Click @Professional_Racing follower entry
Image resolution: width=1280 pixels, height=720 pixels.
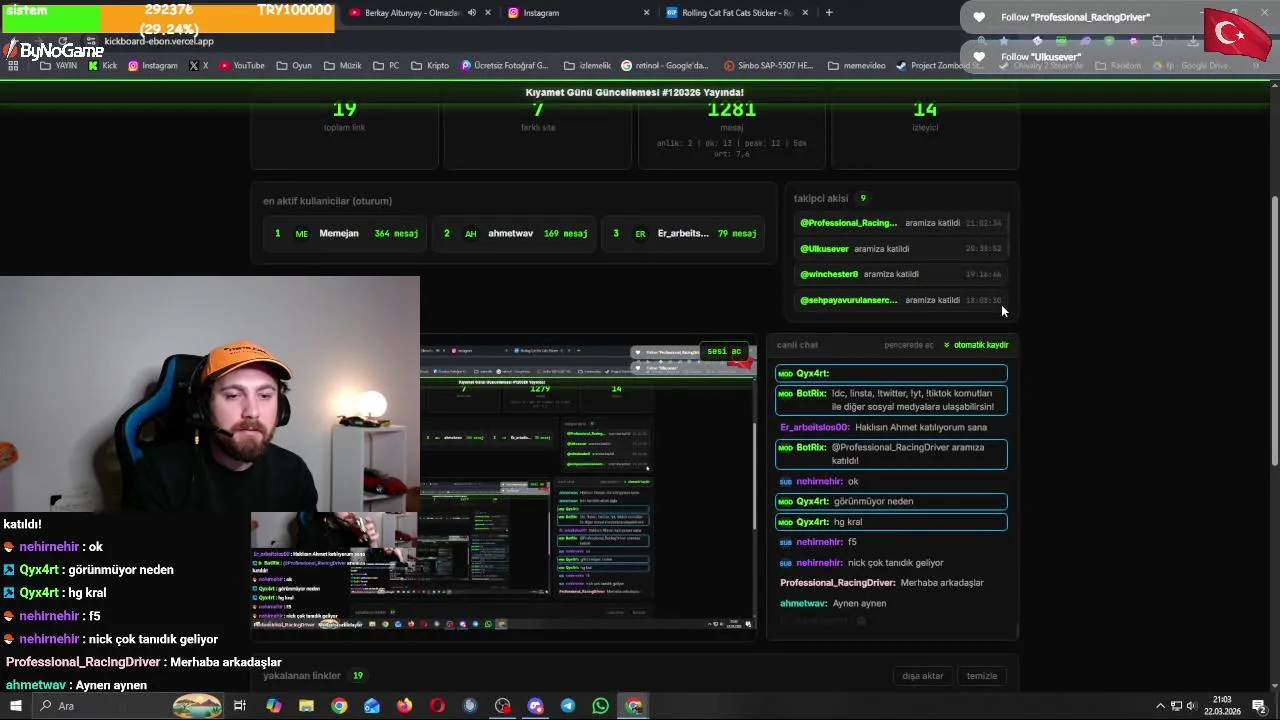coord(900,223)
